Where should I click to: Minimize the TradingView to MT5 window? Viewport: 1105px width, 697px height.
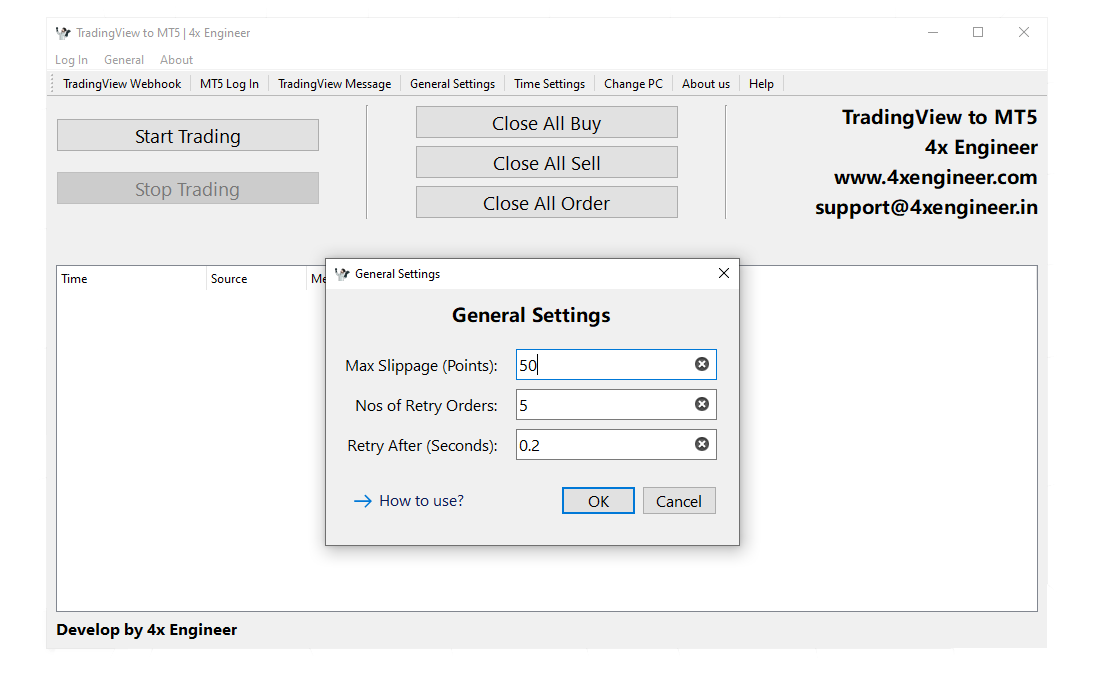tap(933, 32)
